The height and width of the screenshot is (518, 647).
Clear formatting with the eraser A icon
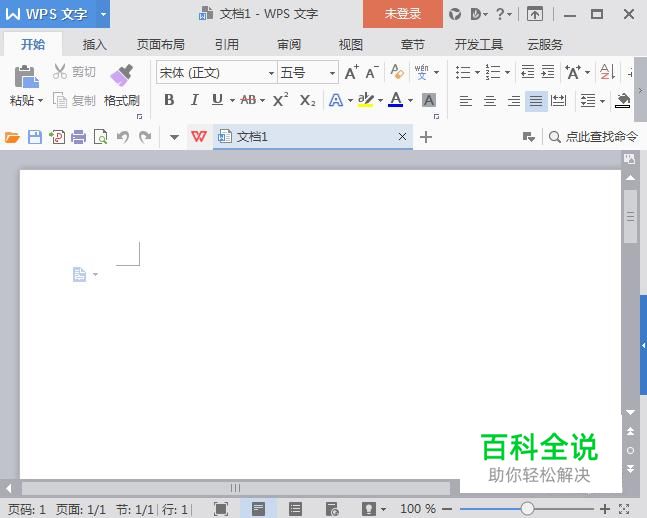click(x=397, y=72)
